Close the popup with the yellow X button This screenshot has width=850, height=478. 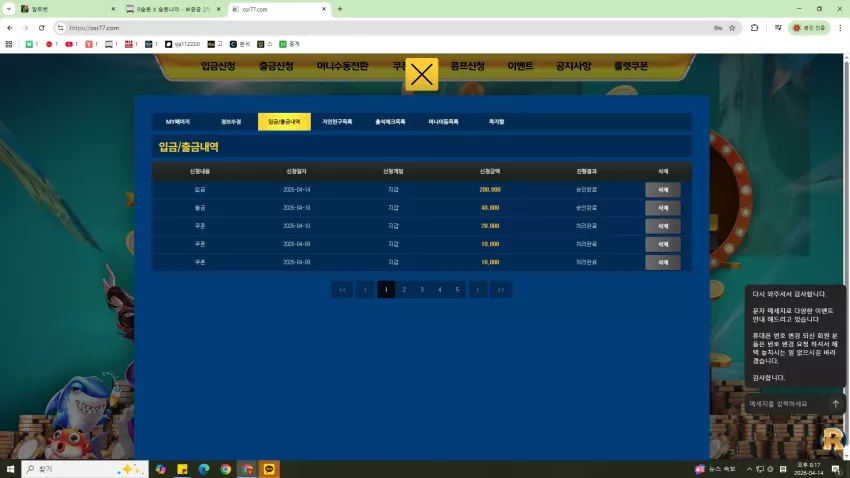[422, 74]
